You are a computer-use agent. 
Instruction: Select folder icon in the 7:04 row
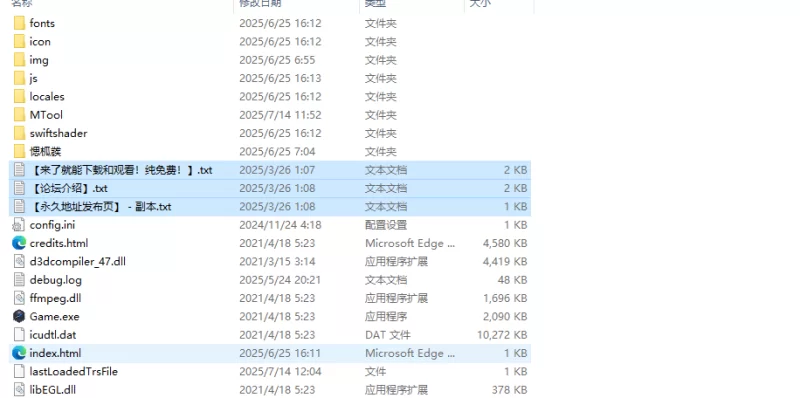point(19,152)
